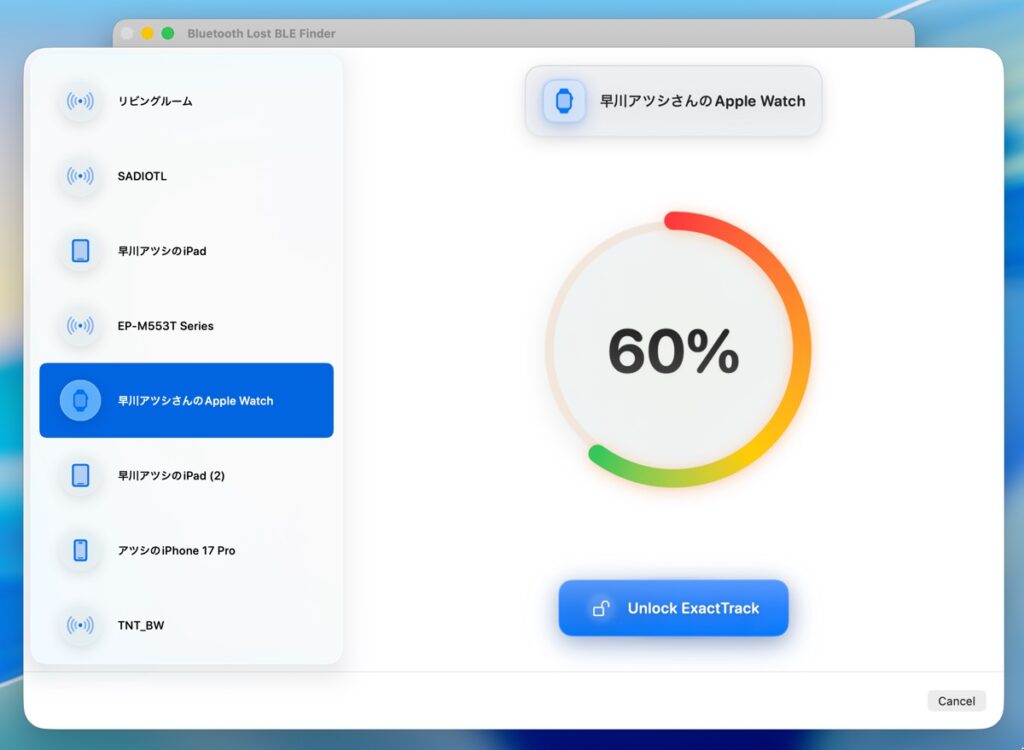Select リビングルーム device from list
Viewport: 1024px width, 750px height.
click(155, 101)
